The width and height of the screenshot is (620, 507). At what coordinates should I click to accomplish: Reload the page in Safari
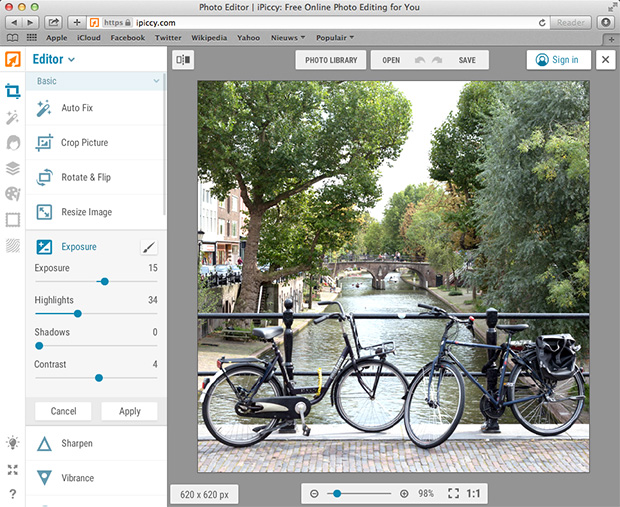[542, 23]
